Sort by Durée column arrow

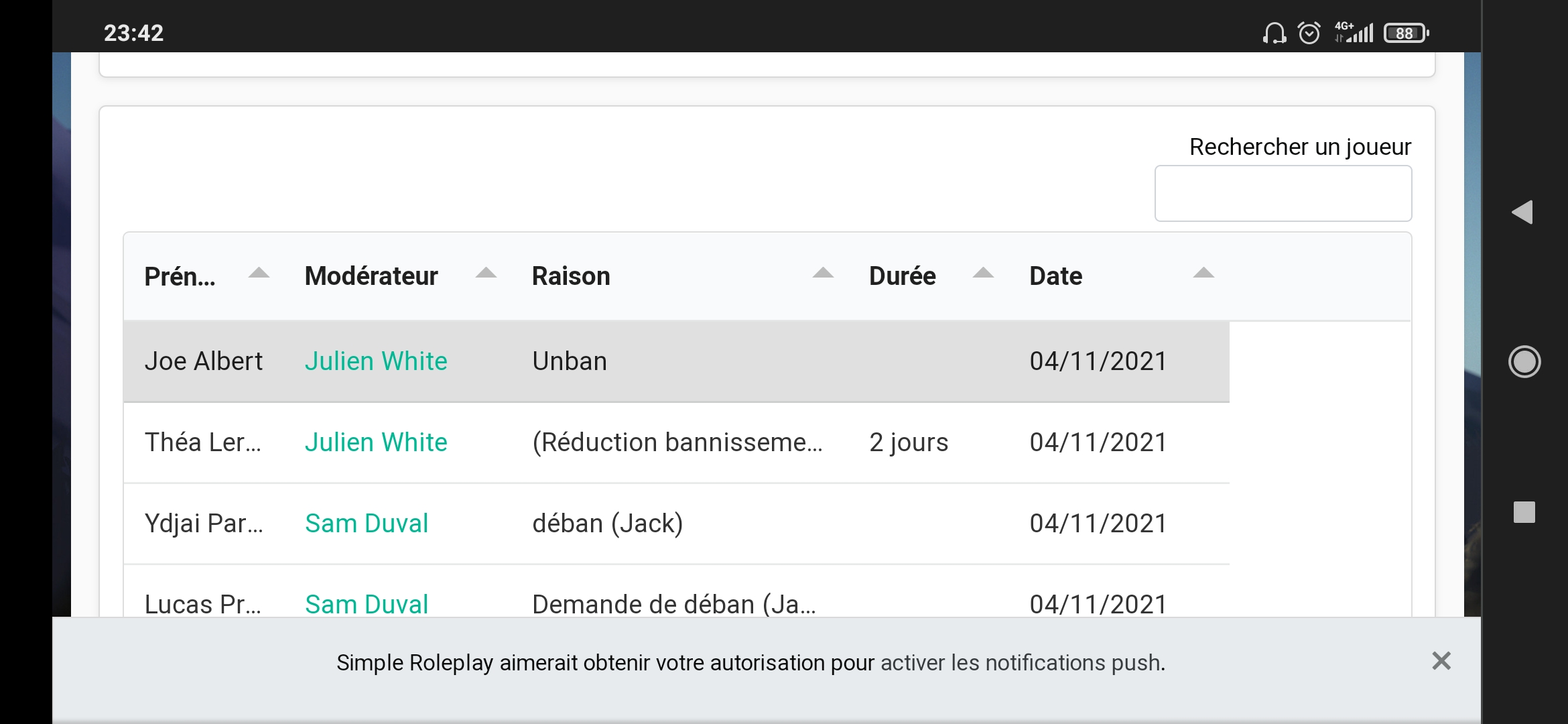(x=983, y=273)
